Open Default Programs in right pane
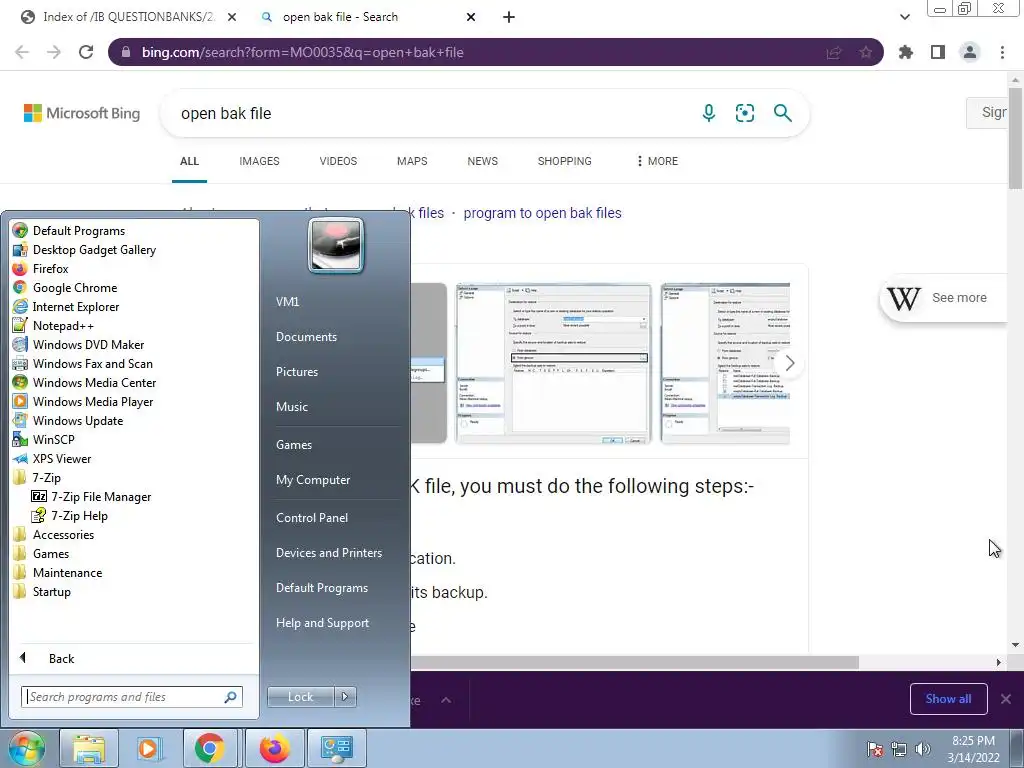1024x768 pixels. coord(321,588)
